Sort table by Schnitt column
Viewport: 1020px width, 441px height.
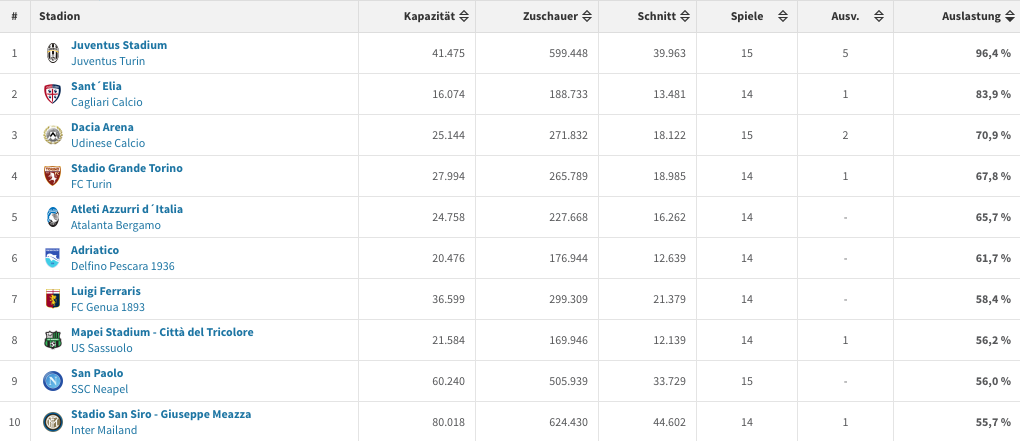[x=663, y=17]
